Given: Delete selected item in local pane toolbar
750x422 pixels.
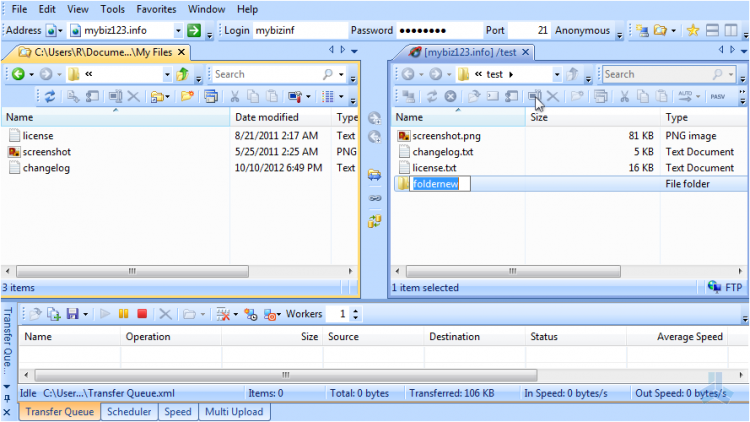Looking at the screenshot, I should (133, 97).
